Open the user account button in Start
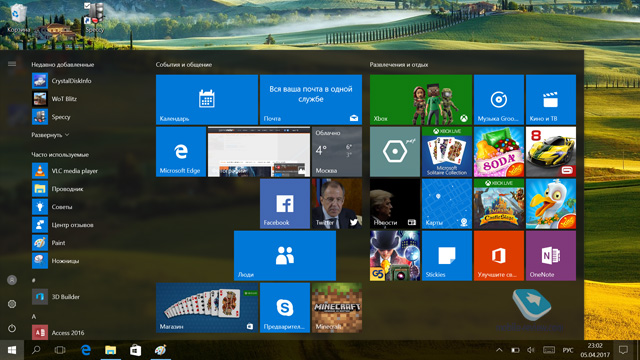Screen dimensions: 640x360 tap(12, 280)
